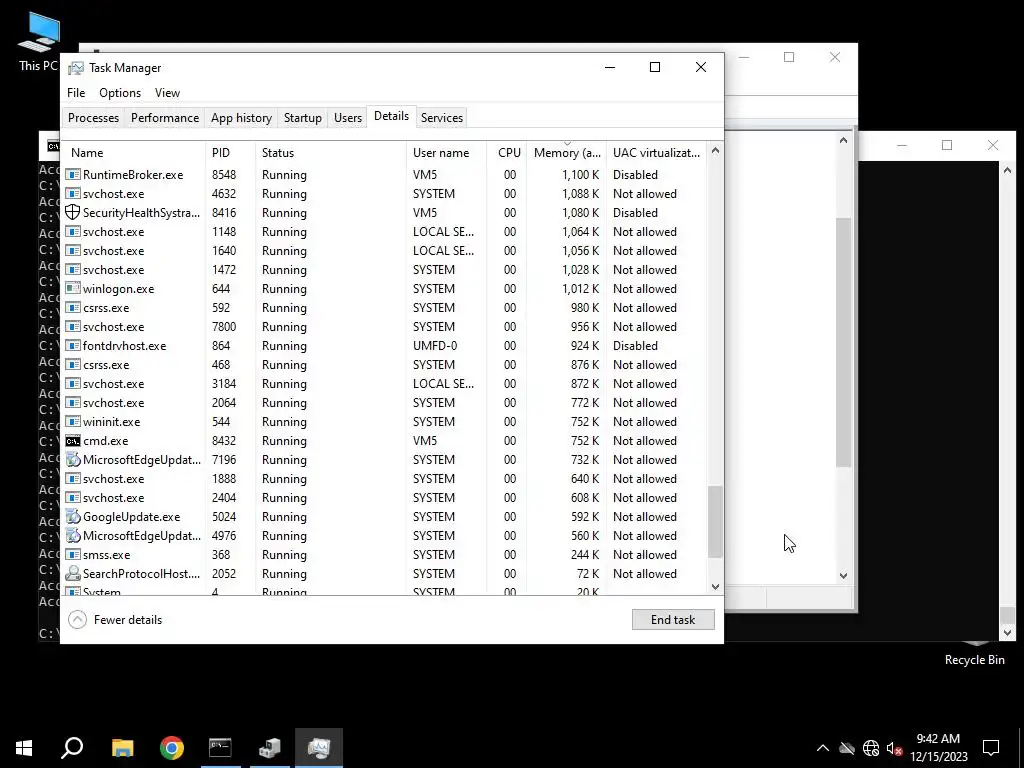Open the Options menu

pos(120,93)
